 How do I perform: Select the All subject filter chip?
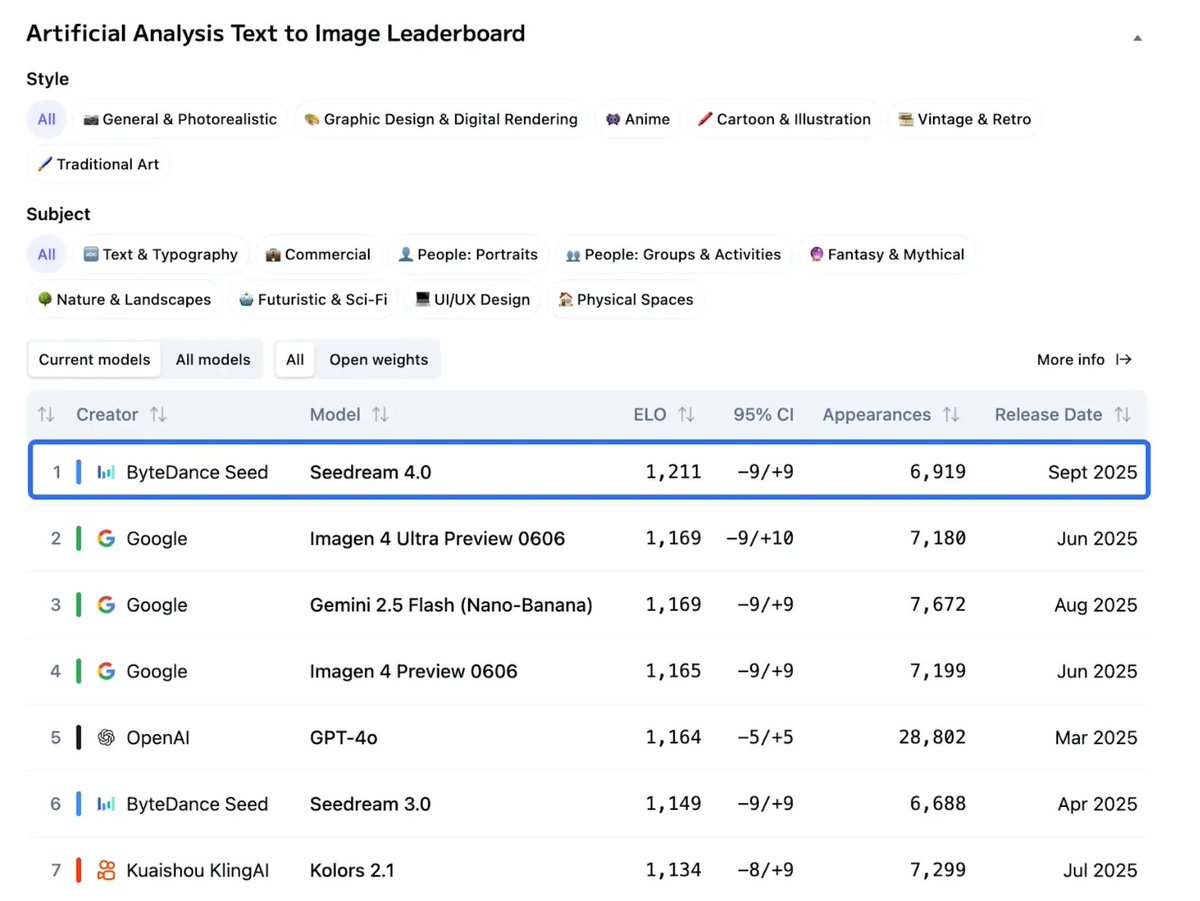click(x=47, y=254)
